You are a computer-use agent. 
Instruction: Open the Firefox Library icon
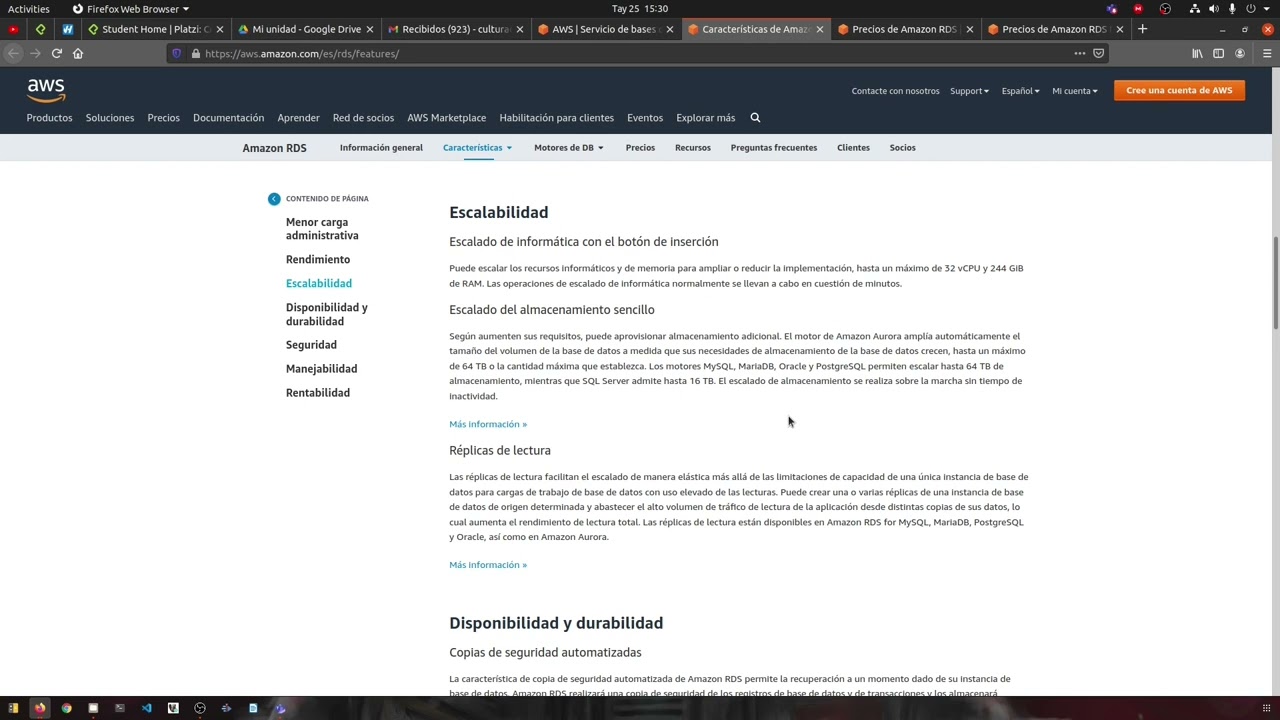pos(1197,53)
